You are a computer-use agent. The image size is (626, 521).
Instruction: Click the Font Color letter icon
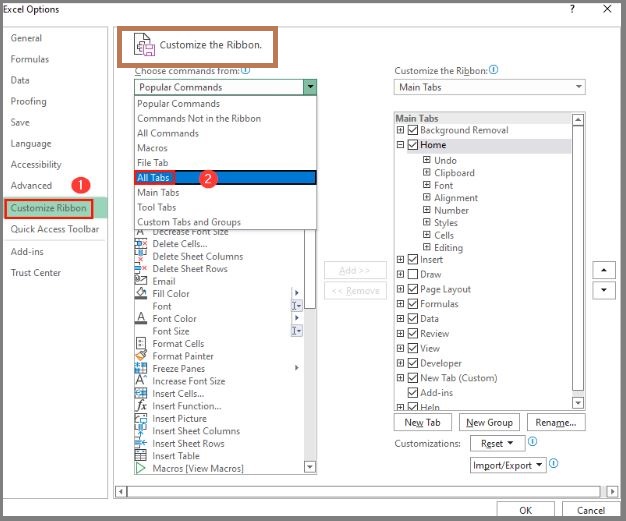pyautogui.click(x=141, y=318)
